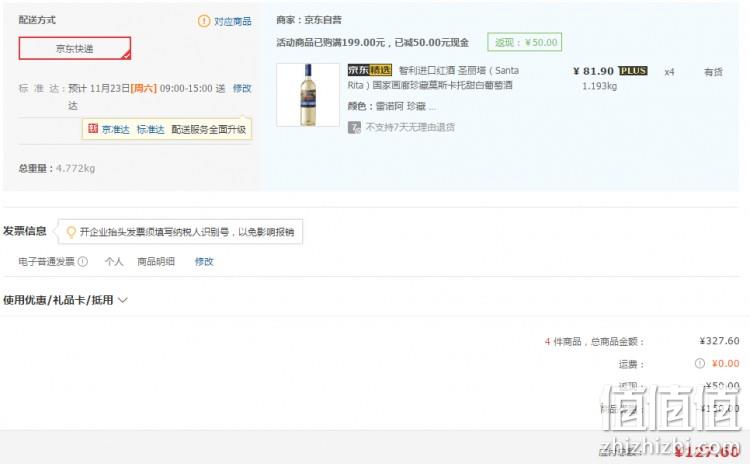The height and width of the screenshot is (464, 750).
Task: Click the 7-day no-return icon
Action: point(354,127)
